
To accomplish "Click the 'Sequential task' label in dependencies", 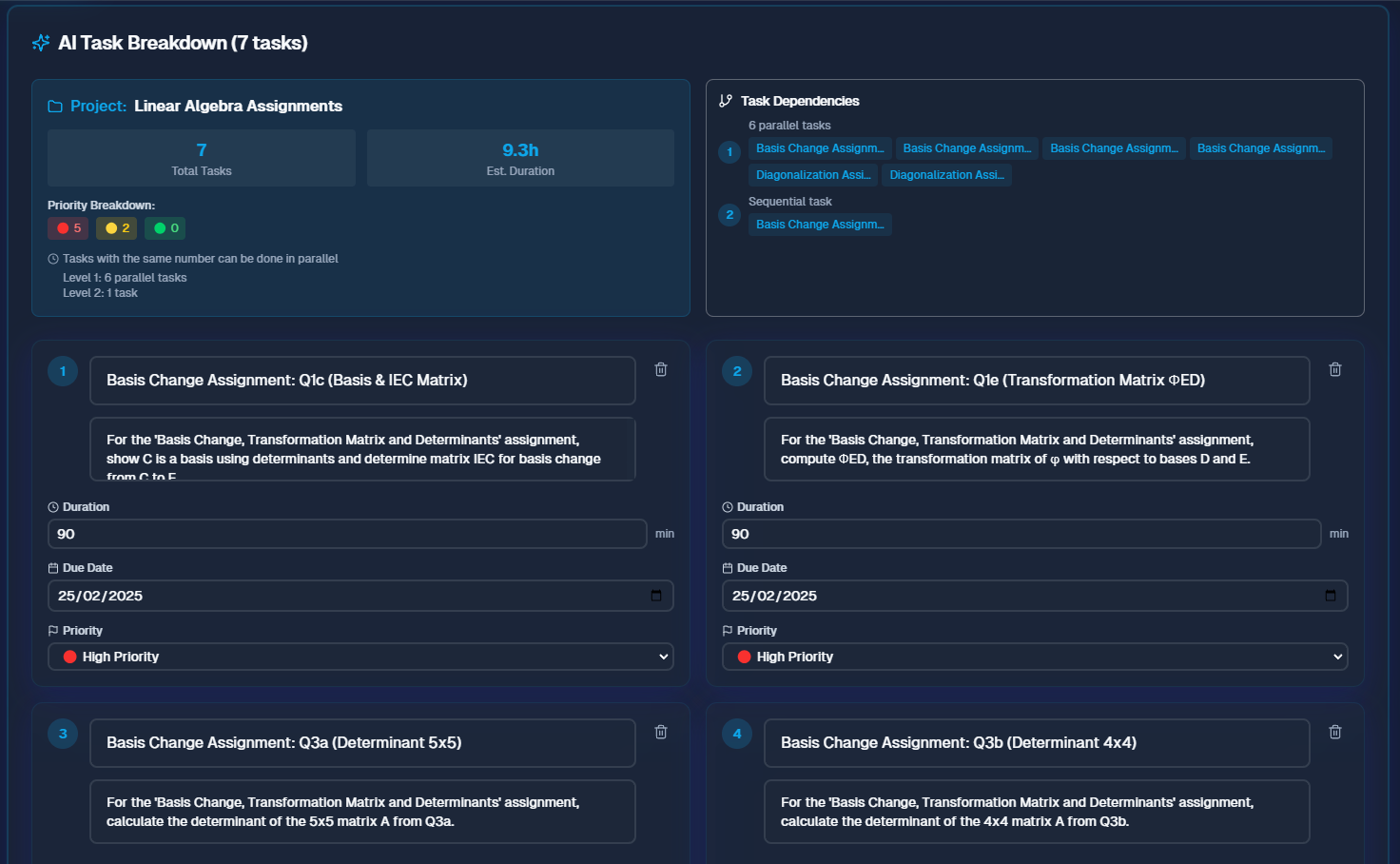I will point(790,202).
